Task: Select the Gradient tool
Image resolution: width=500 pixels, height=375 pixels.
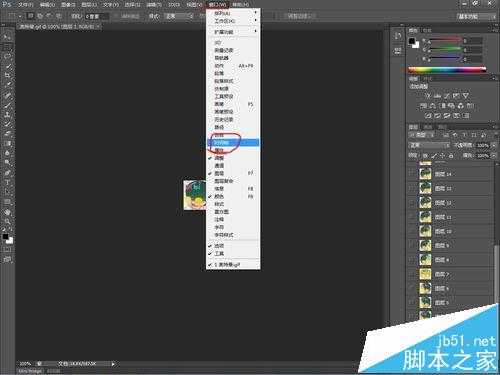Action: pos(7,144)
